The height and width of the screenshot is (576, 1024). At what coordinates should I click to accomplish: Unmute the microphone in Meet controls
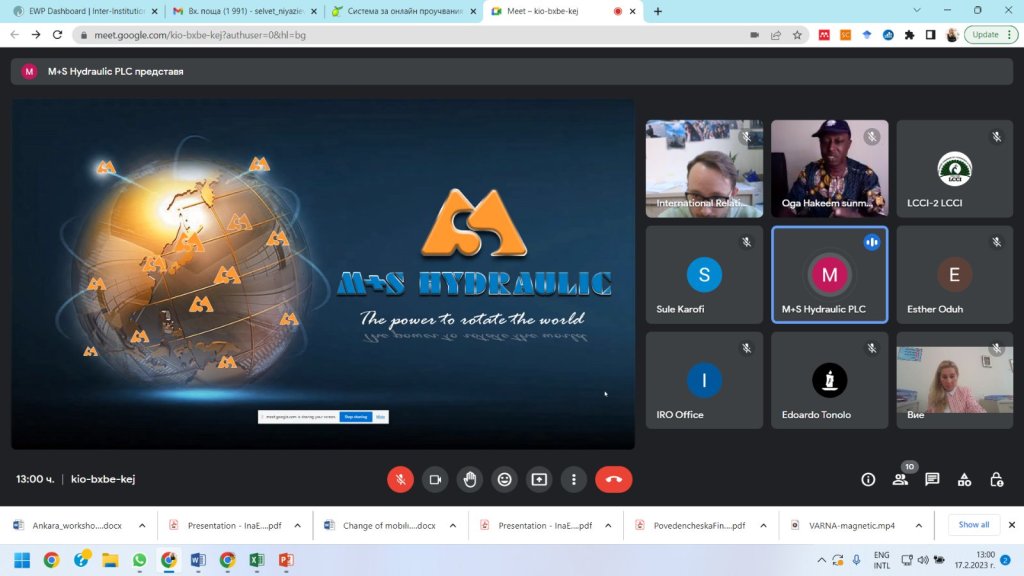400,479
